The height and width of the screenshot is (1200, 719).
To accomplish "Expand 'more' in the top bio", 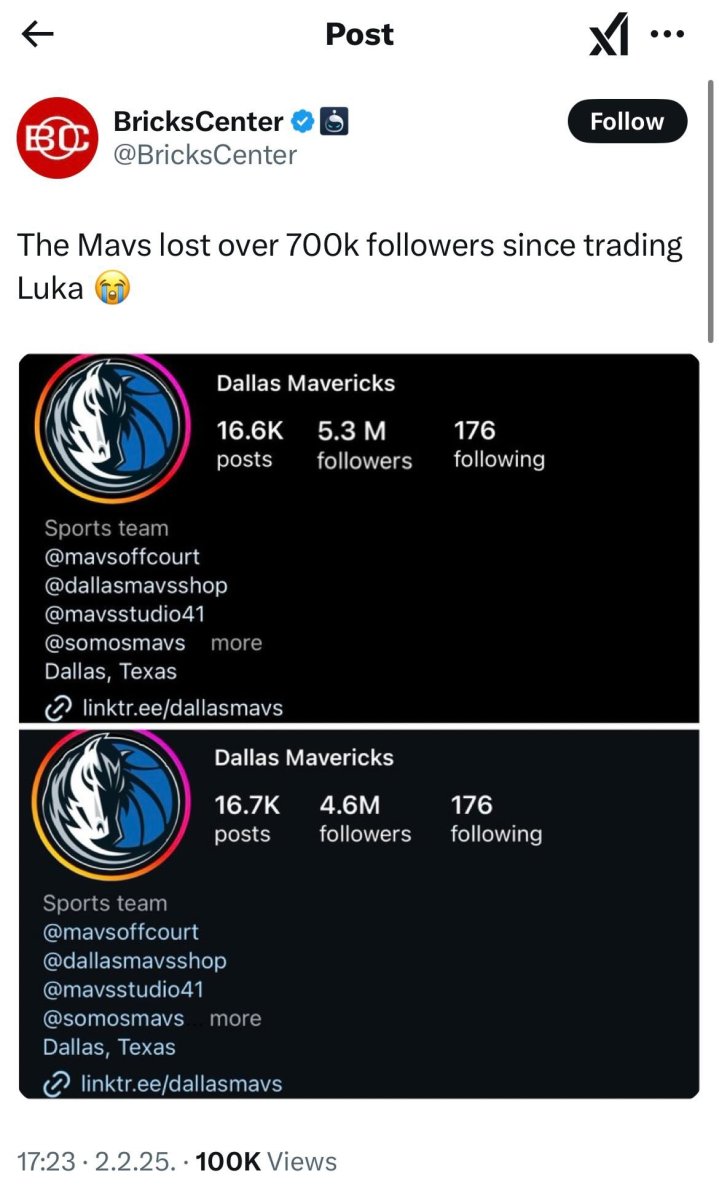I will point(236,643).
